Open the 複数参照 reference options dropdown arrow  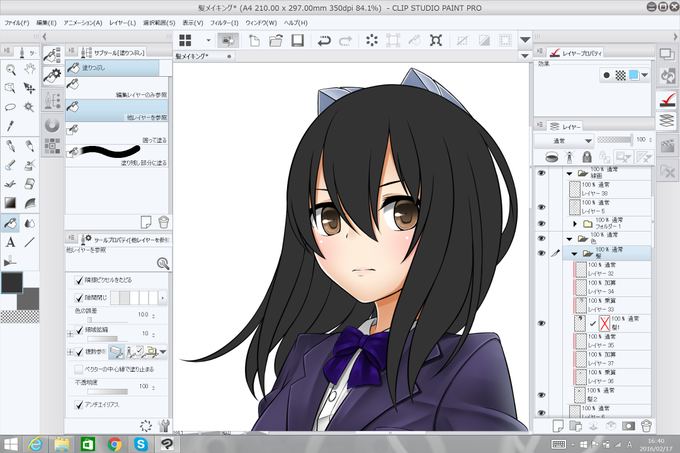click(x=163, y=352)
